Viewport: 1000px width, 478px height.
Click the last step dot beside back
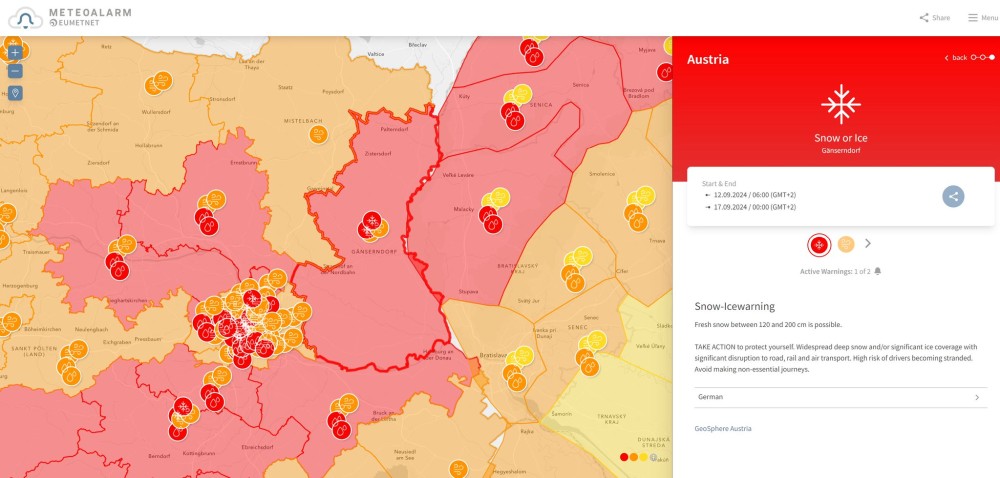991,58
